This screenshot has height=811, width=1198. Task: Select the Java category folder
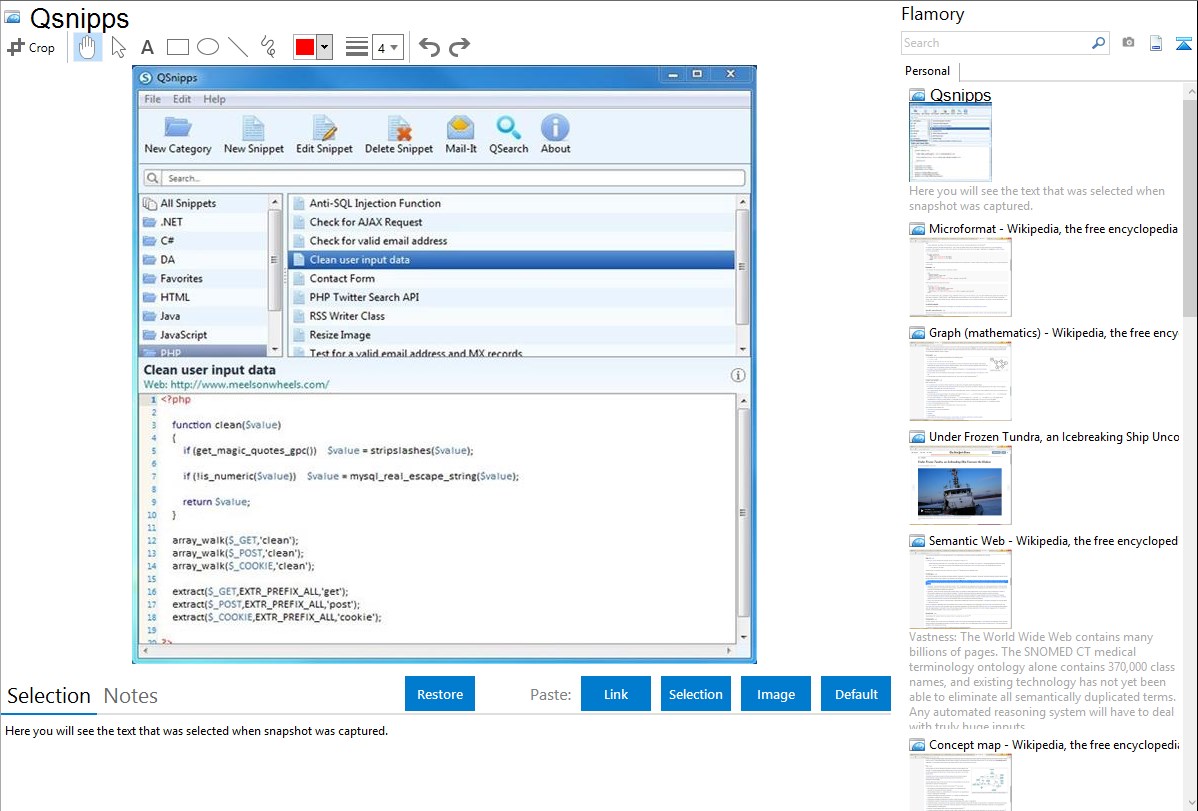click(x=203, y=316)
